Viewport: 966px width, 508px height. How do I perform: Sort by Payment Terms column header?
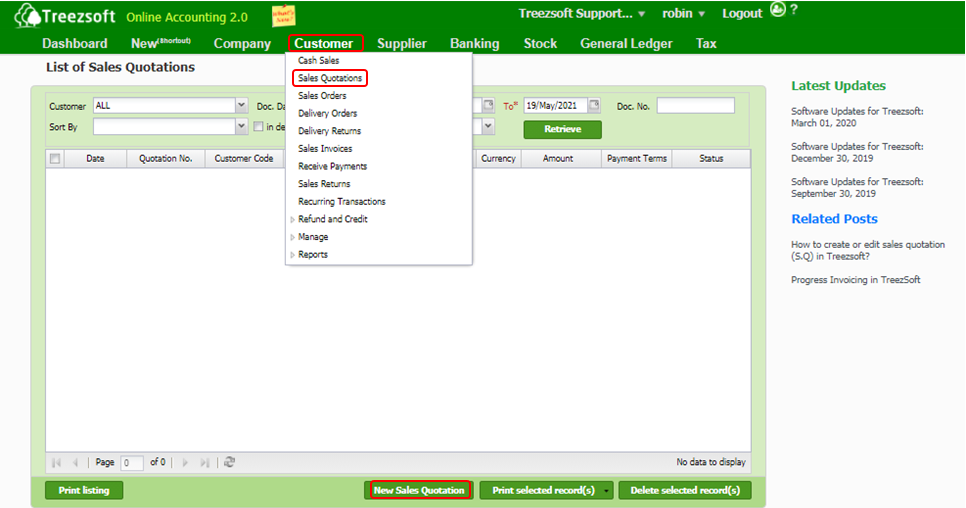(x=637, y=159)
